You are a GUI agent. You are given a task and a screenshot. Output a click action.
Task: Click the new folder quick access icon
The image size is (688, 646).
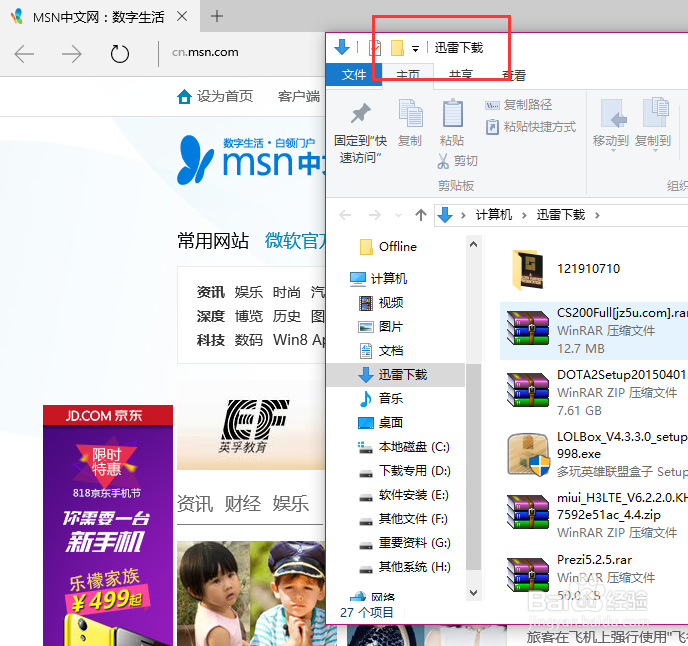(397, 47)
